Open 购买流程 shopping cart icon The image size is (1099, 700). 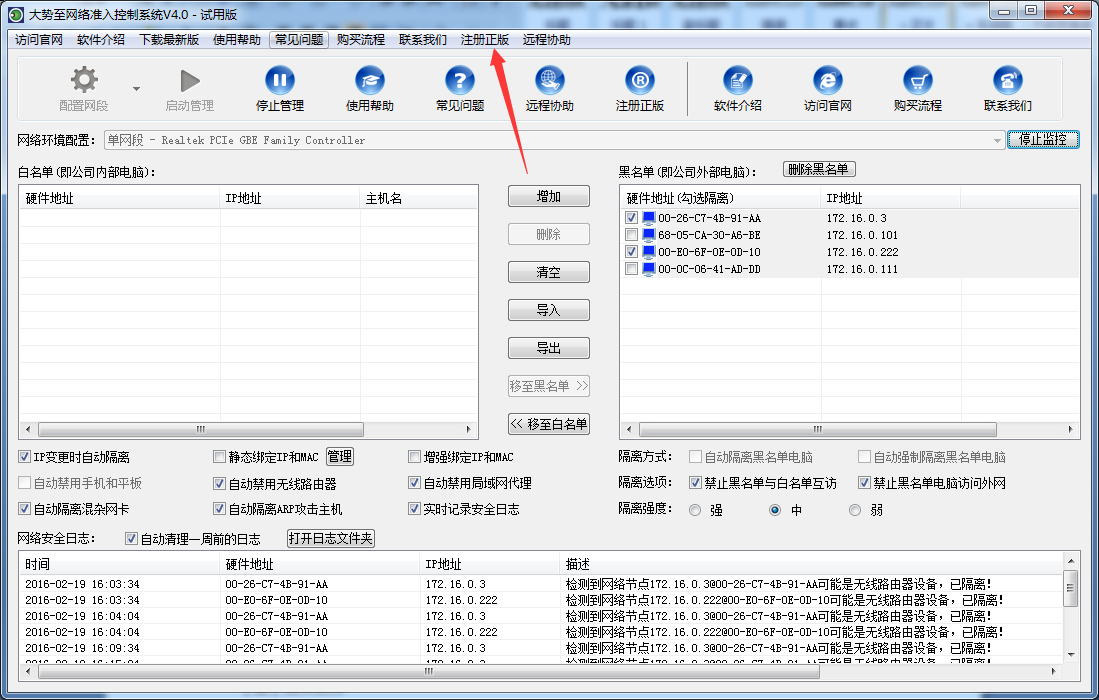click(918, 80)
